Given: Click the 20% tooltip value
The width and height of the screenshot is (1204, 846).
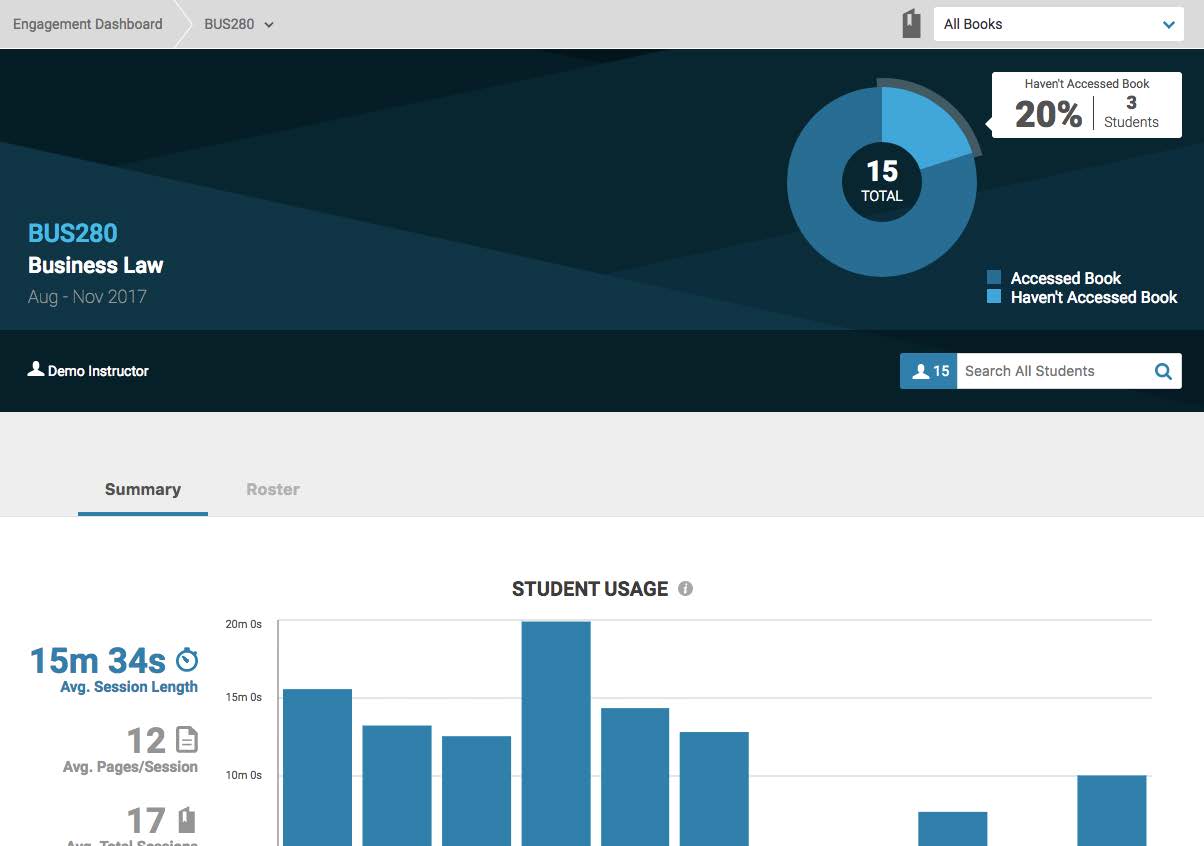Looking at the screenshot, I should 1048,114.
